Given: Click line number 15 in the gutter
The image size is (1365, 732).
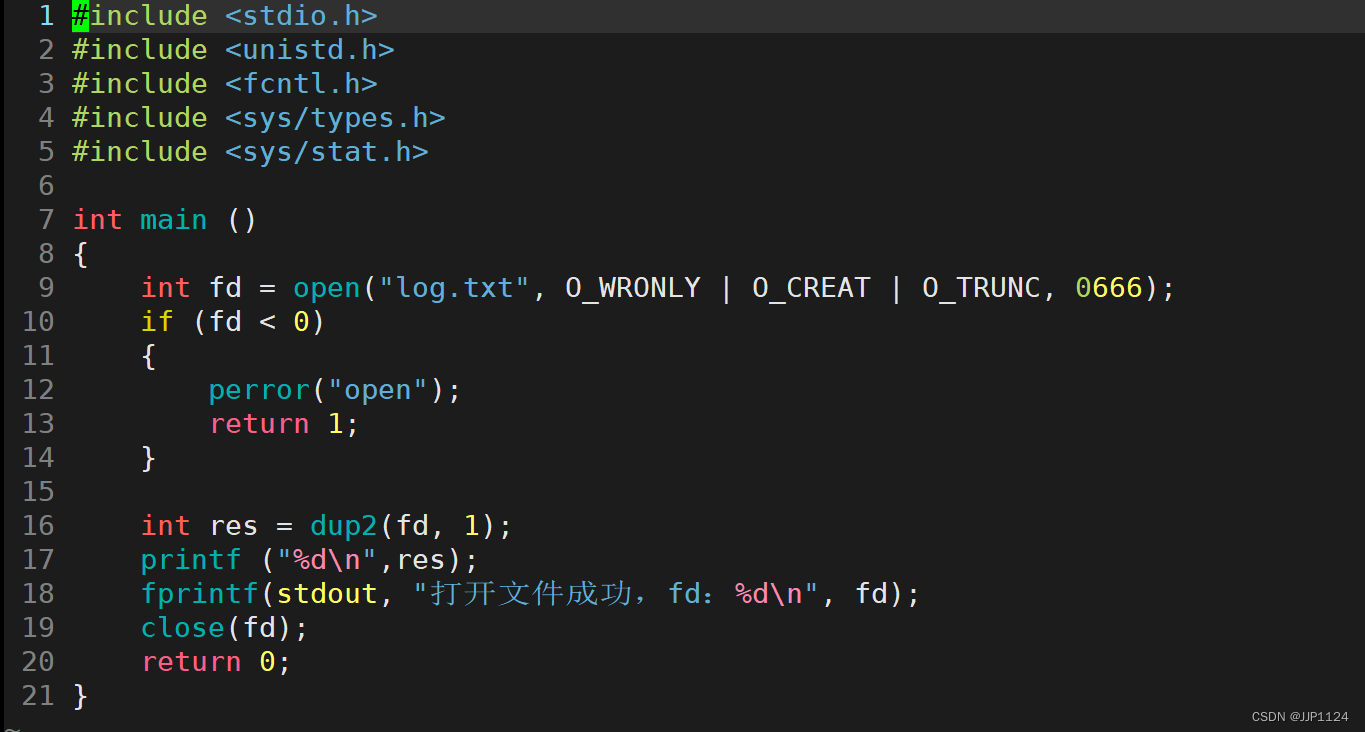Looking at the screenshot, I should pyautogui.click(x=38, y=492).
